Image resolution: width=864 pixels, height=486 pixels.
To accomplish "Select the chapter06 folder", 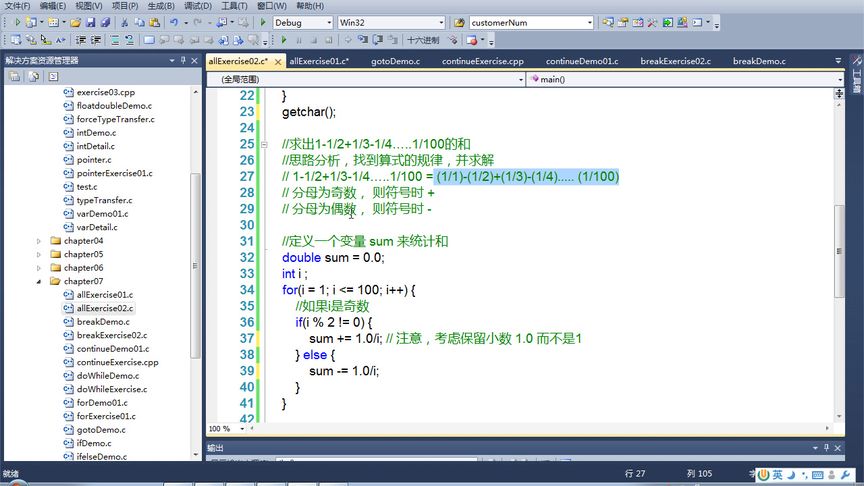I will [83, 268].
